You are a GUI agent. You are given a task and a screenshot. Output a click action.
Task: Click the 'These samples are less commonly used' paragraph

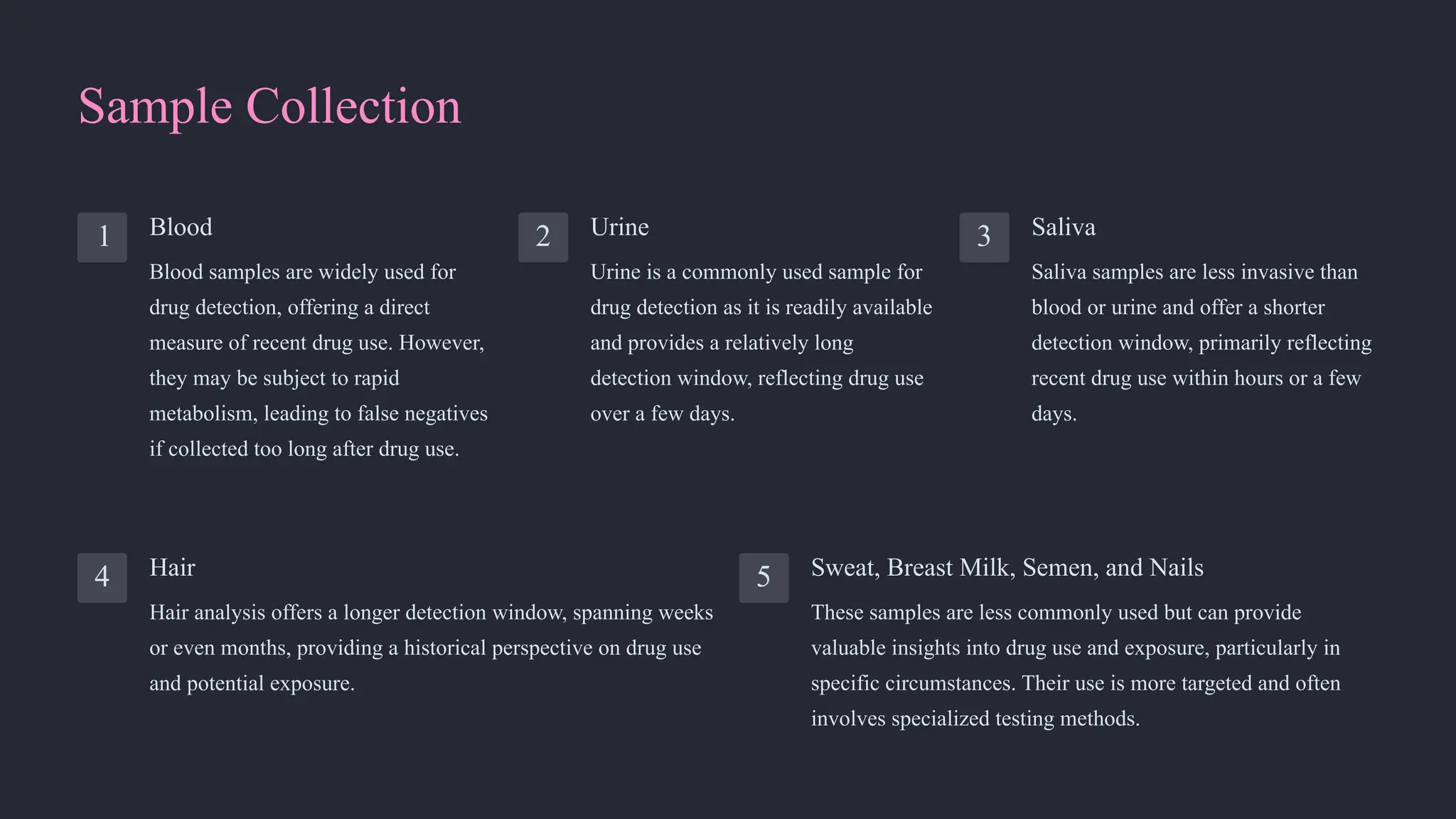click(1076, 665)
